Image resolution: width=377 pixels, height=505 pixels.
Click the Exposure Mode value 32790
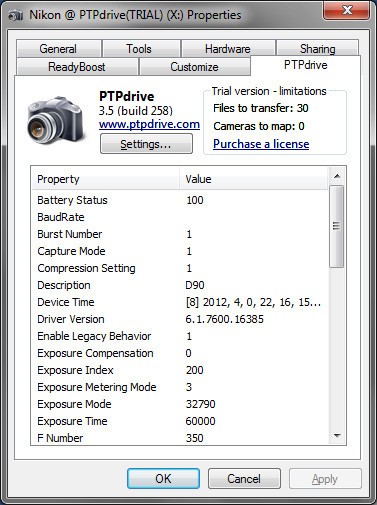(200, 404)
